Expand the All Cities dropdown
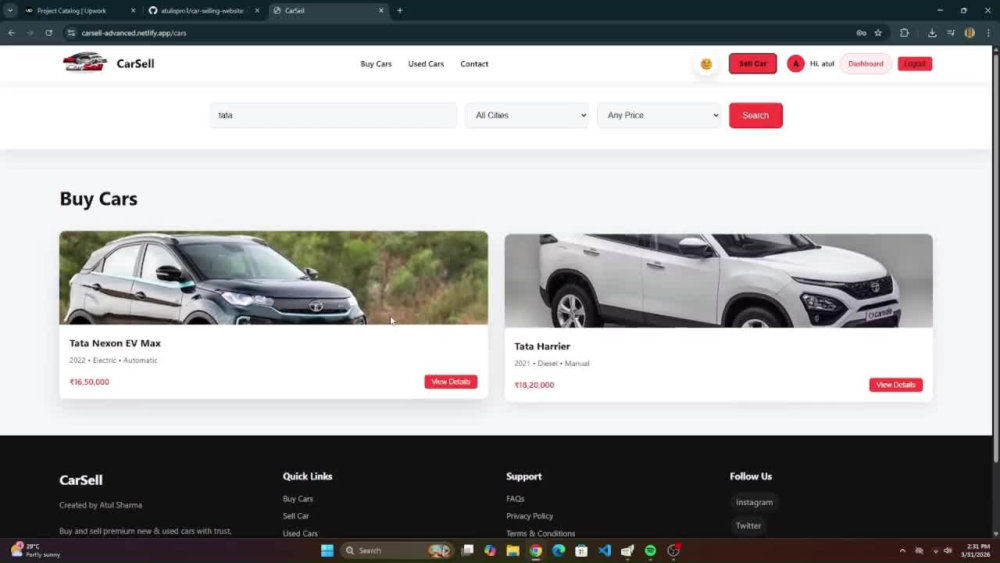This screenshot has height=563, width=1000. [527, 115]
